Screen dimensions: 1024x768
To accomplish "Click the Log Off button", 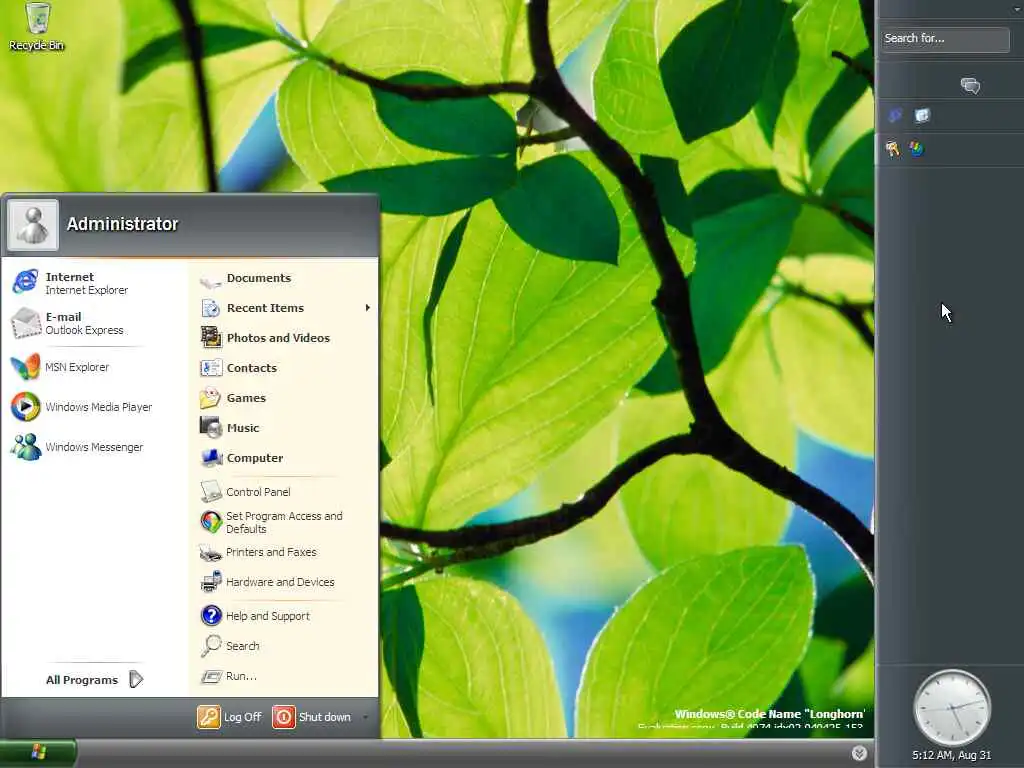I will [229, 717].
